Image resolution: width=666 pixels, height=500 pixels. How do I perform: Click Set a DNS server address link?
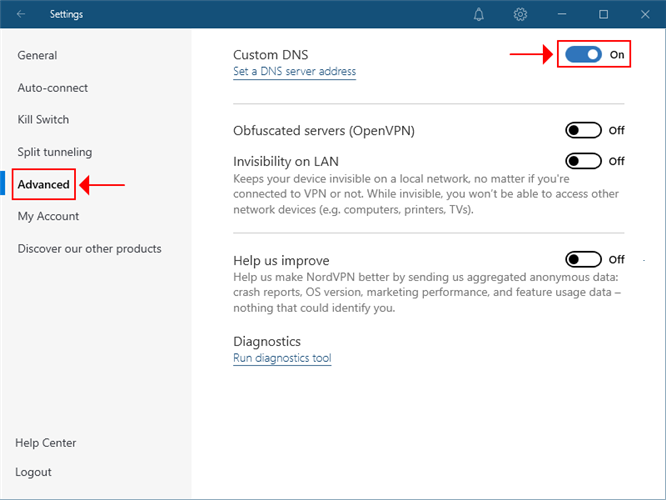(294, 72)
